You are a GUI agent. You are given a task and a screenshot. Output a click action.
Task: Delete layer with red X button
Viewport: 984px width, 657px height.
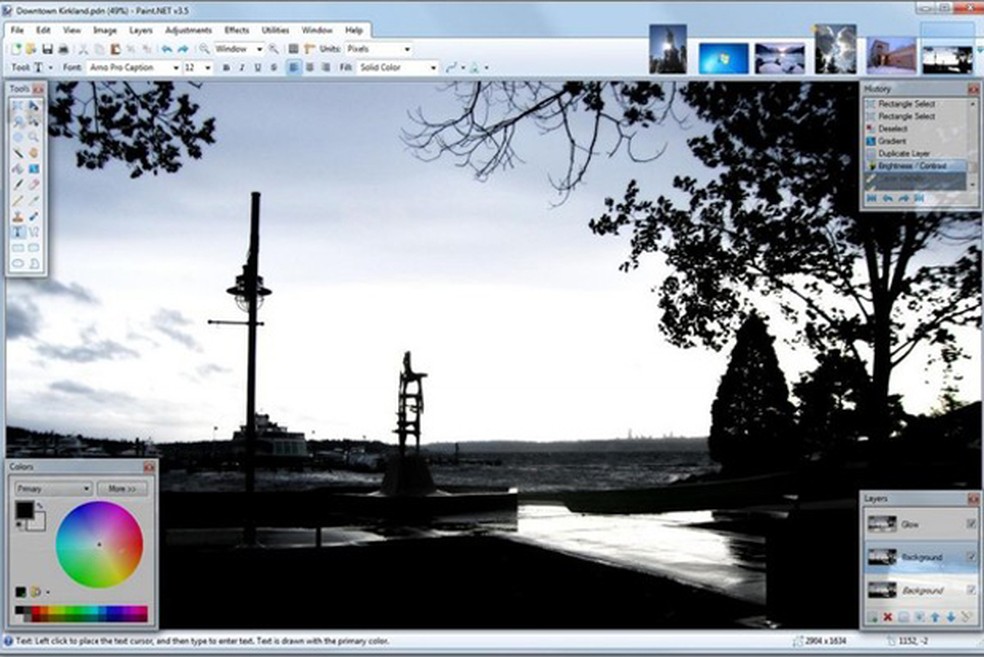pyautogui.click(x=887, y=617)
